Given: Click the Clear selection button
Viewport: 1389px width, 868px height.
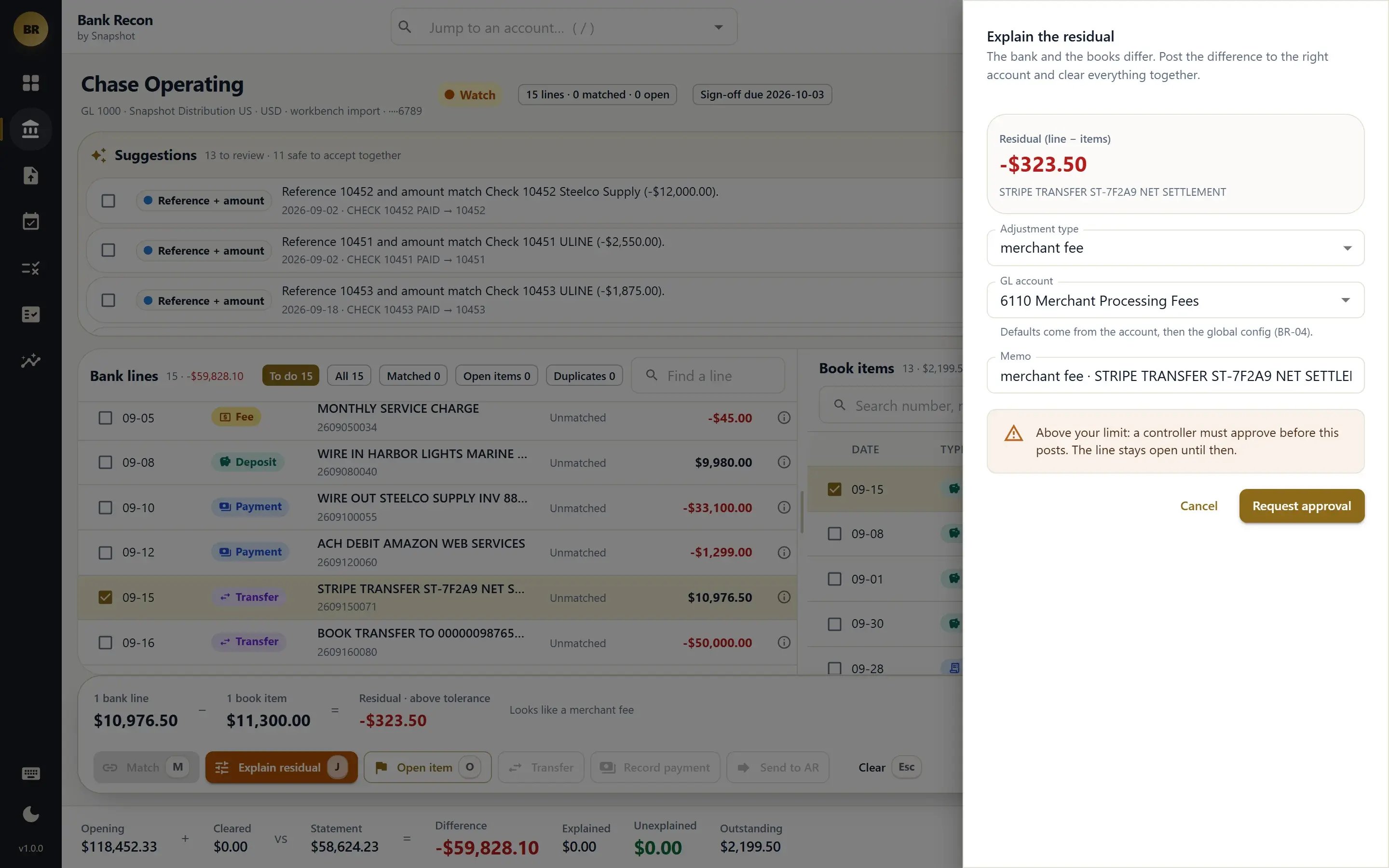Looking at the screenshot, I should pyautogui.click(x=890, y=767).
